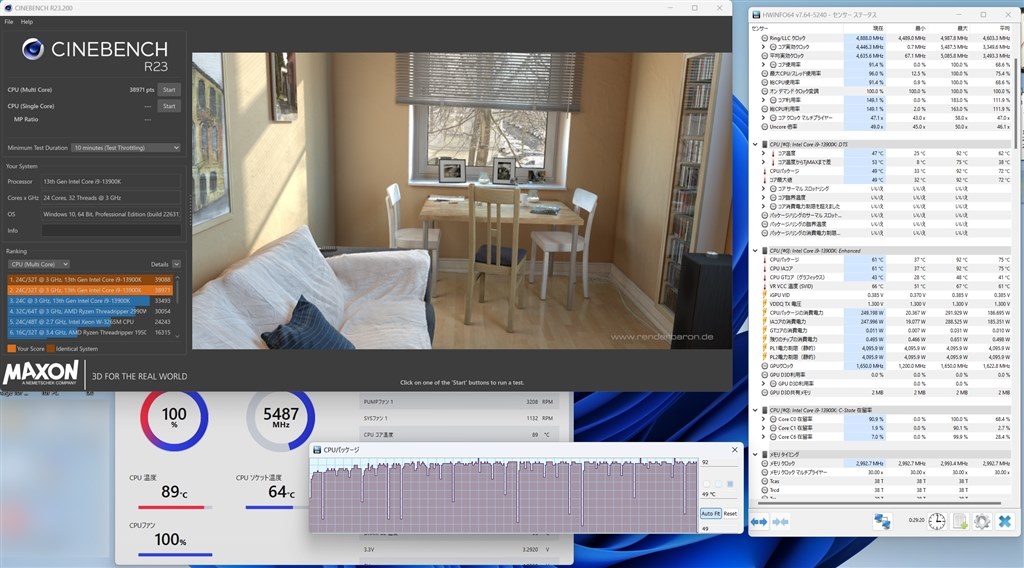The height and width of the screenshot is (568, 1024).
Task: Click the CPU package temperature graph
Action: [x=504, y=495]
